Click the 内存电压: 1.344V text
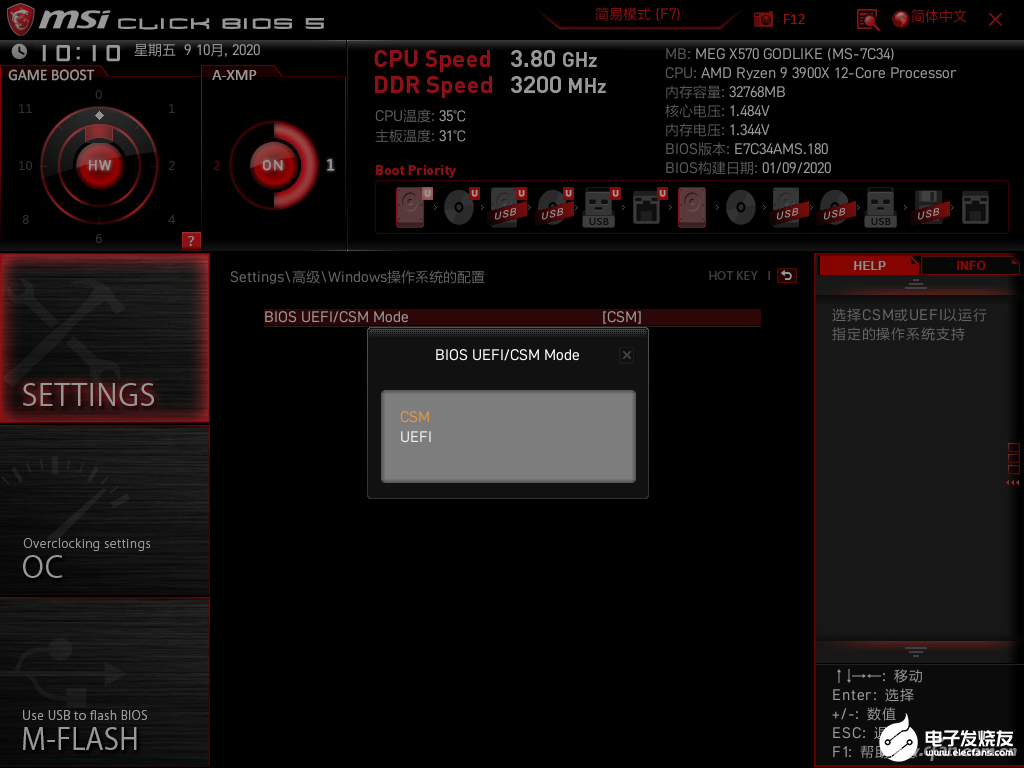Image resolution: width=1024 pixels, height=768 pixels. point(717,130)
